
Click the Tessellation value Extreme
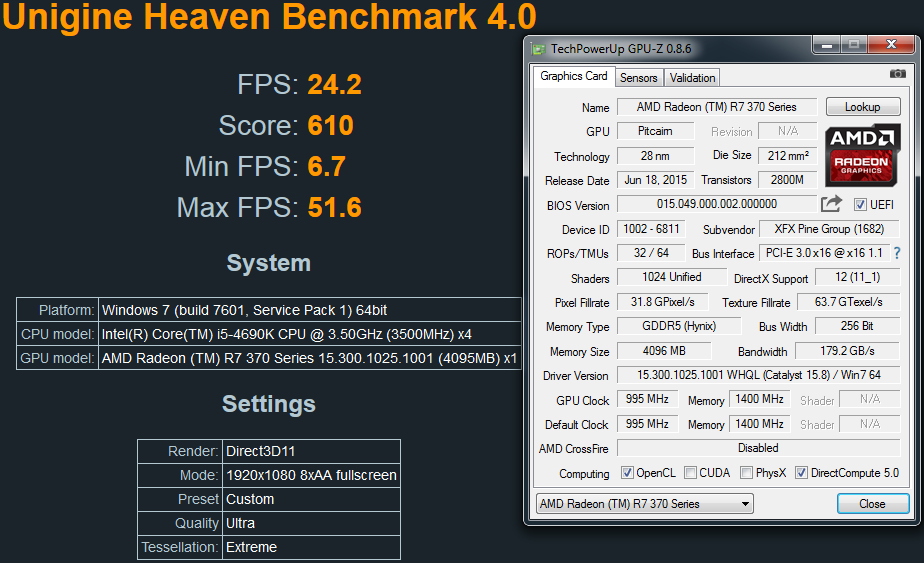251,547
